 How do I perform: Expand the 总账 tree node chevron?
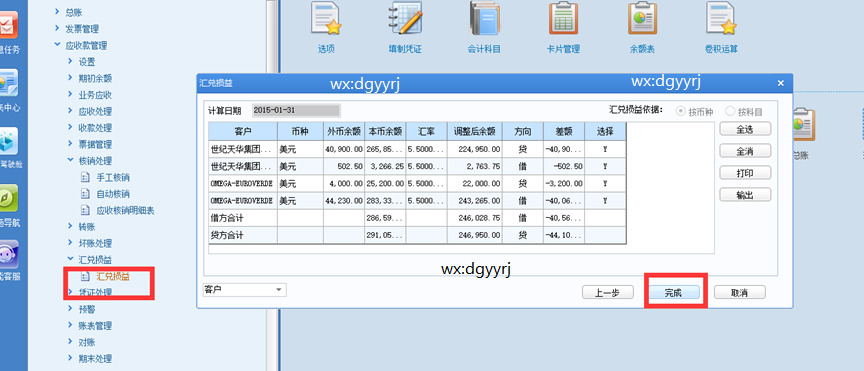pyautogui.click(x=57, y=12)
